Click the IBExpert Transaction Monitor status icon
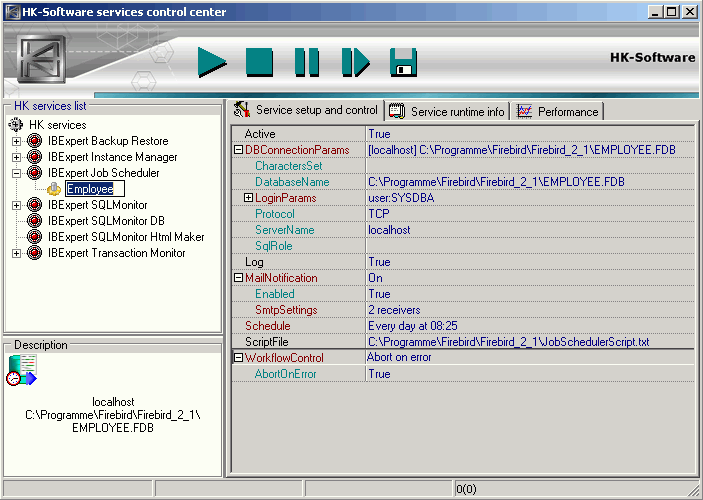 pyautogui.click(x=35, y=253)
